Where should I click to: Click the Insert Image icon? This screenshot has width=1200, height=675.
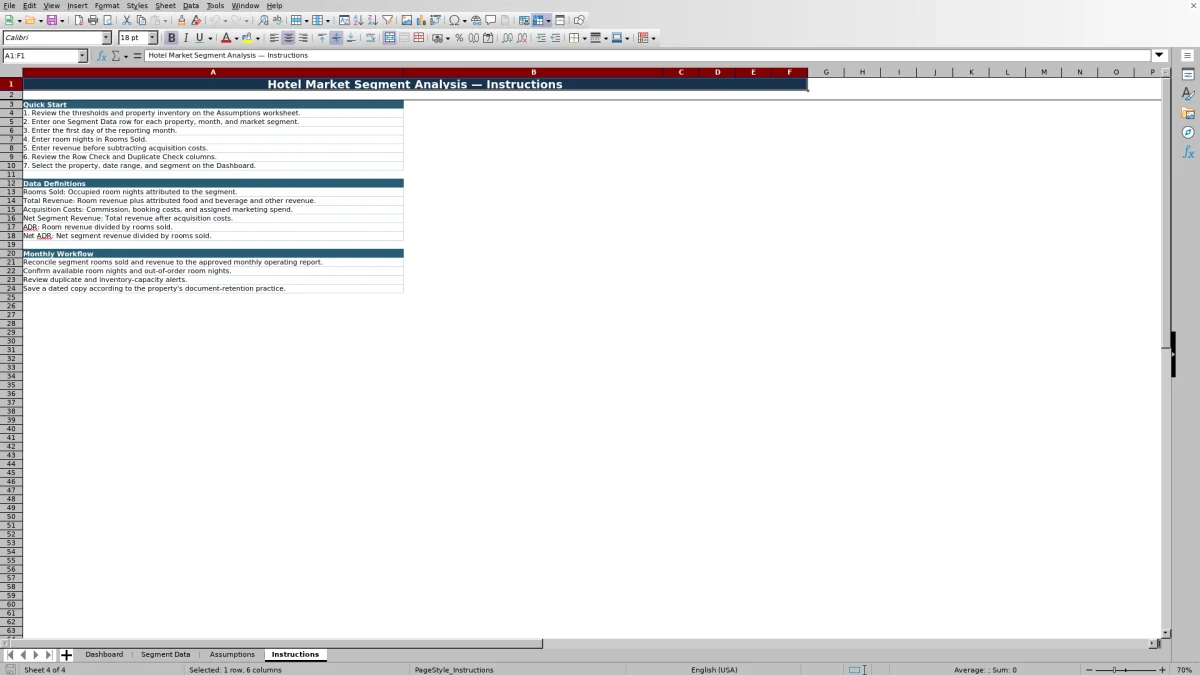(x=406, y=20)
